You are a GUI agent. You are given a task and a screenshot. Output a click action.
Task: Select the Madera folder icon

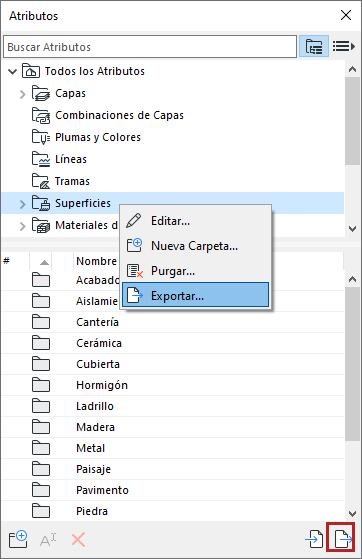(41, 427)
